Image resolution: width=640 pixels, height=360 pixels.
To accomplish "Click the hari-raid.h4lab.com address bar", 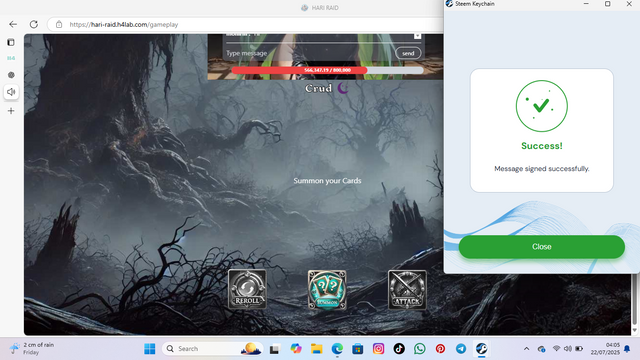I will [x=245, y=24].
